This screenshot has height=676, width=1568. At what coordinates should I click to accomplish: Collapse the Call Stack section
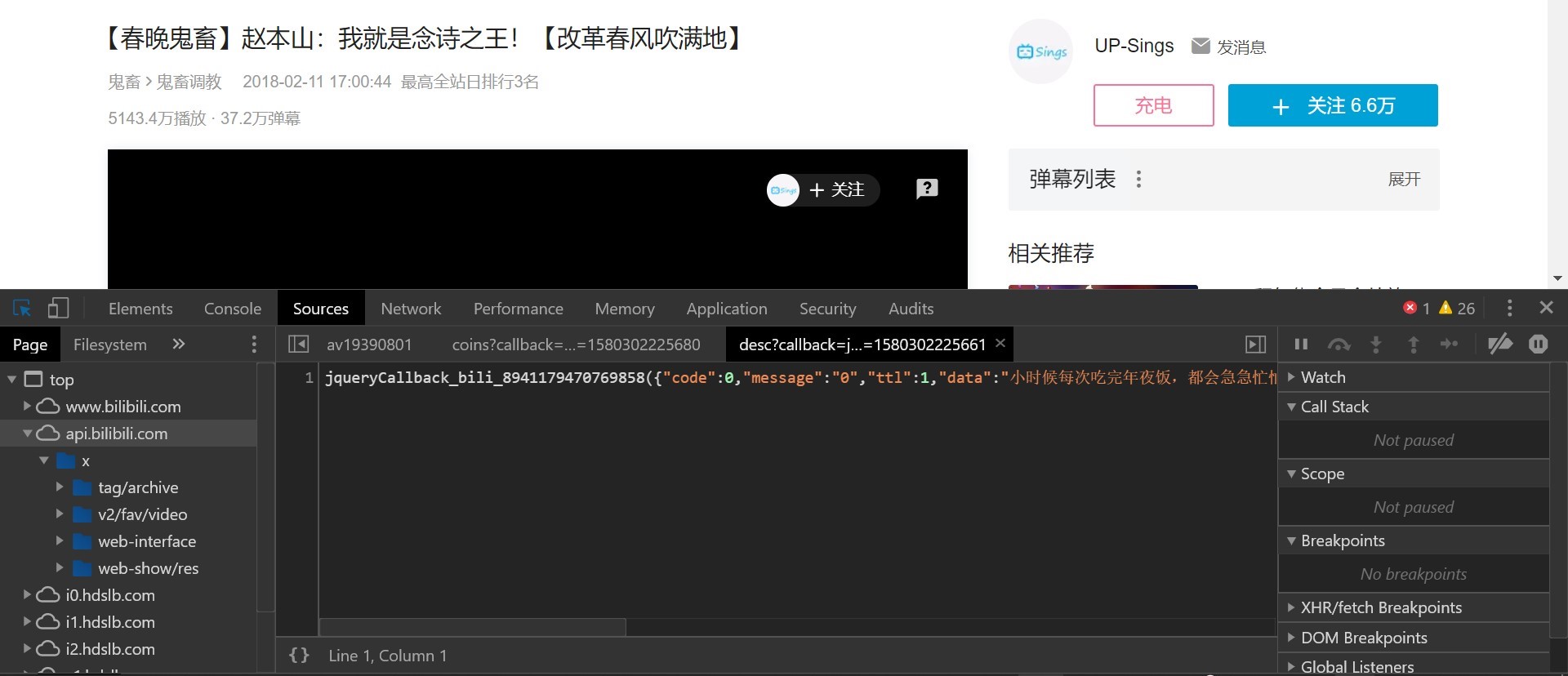pyautogui.click(x=1291, y=407)
